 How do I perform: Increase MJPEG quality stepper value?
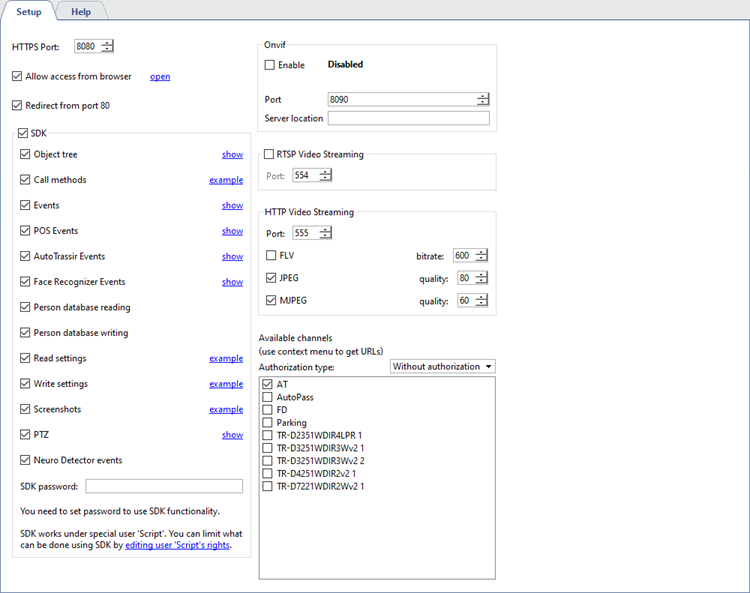pyautogui.click(x=482, y=297)
